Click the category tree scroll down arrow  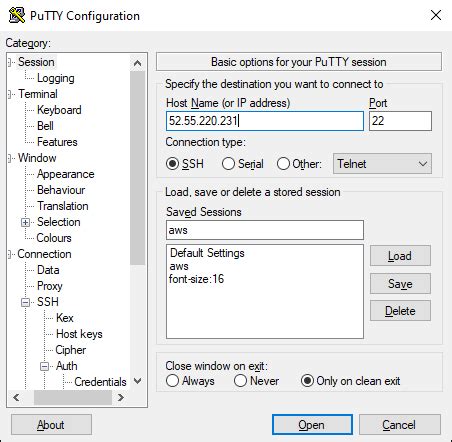coord(137,381)
